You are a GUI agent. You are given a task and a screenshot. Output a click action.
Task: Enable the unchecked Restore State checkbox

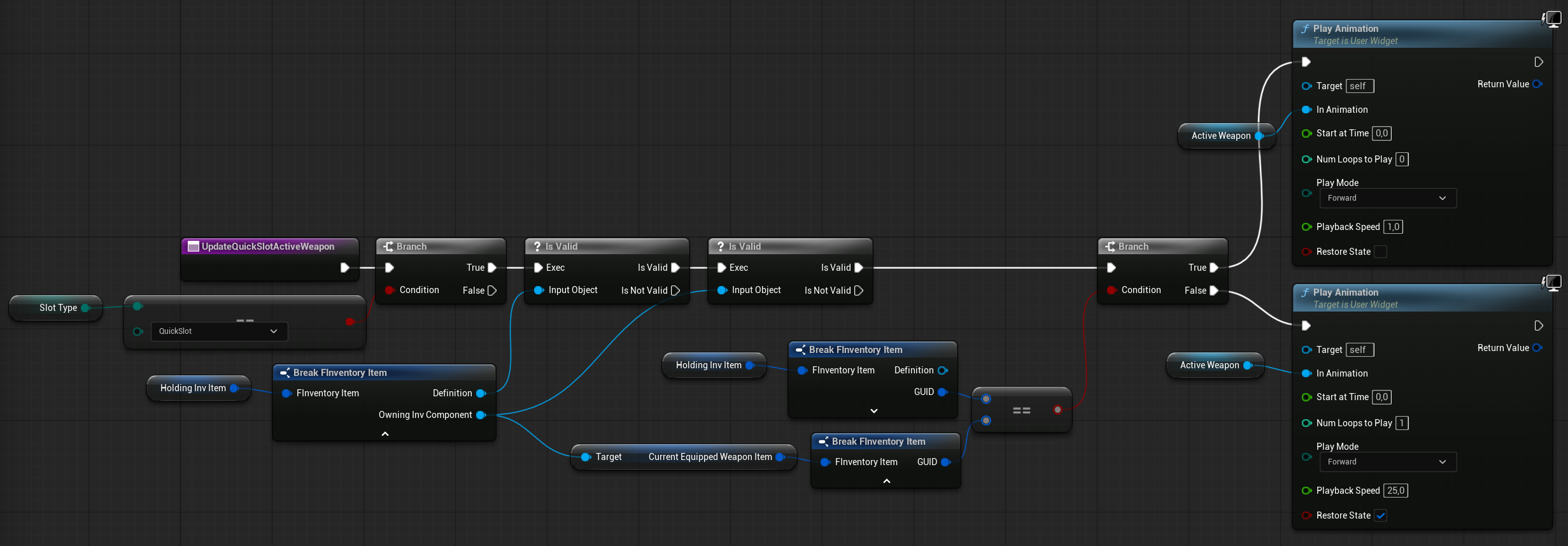(x=1380, y=252)
